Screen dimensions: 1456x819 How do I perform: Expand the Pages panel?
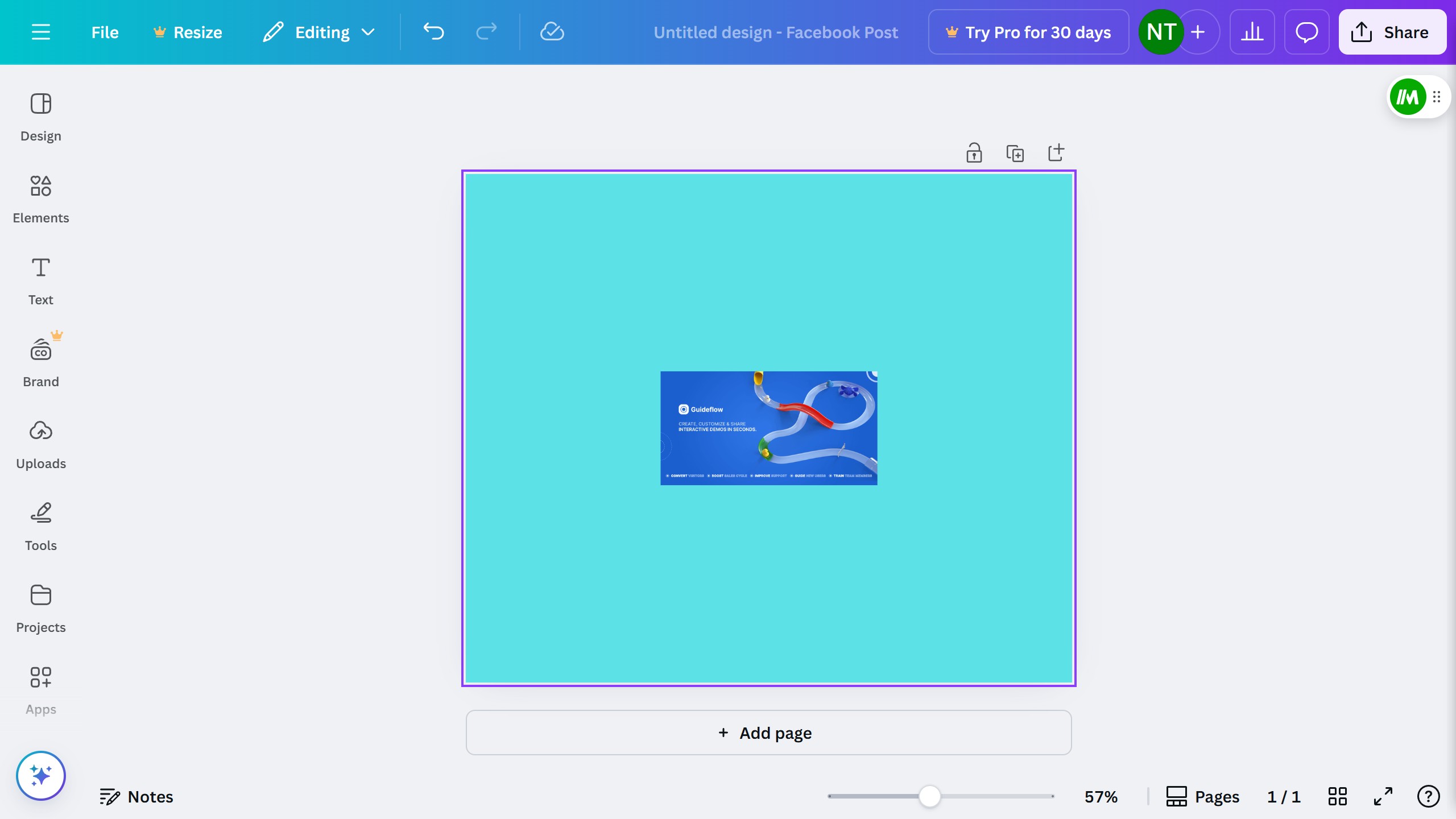[1203, 796]
